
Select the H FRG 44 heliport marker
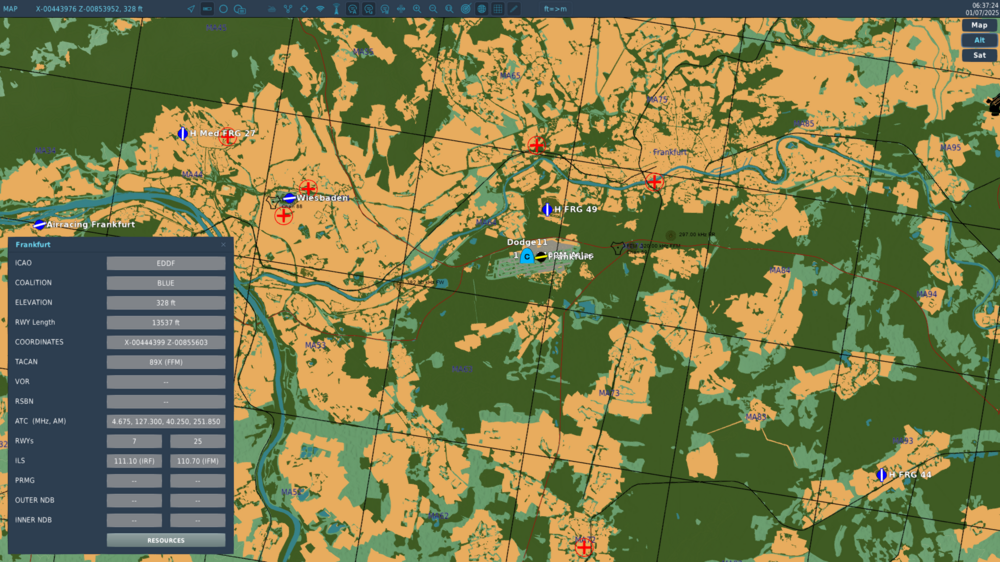[x=881, y=475]
